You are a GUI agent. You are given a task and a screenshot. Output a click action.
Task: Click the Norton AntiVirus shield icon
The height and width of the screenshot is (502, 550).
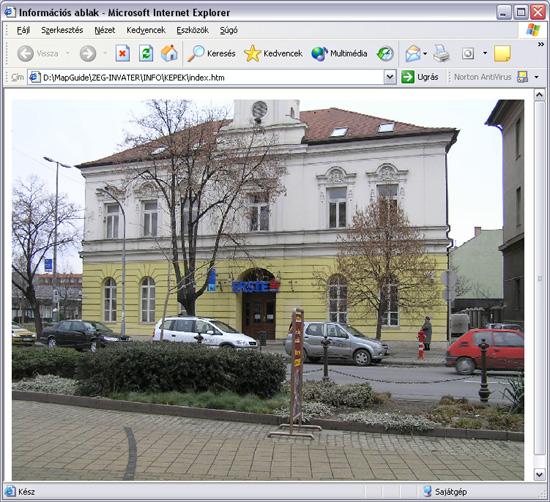pos(522,77)
